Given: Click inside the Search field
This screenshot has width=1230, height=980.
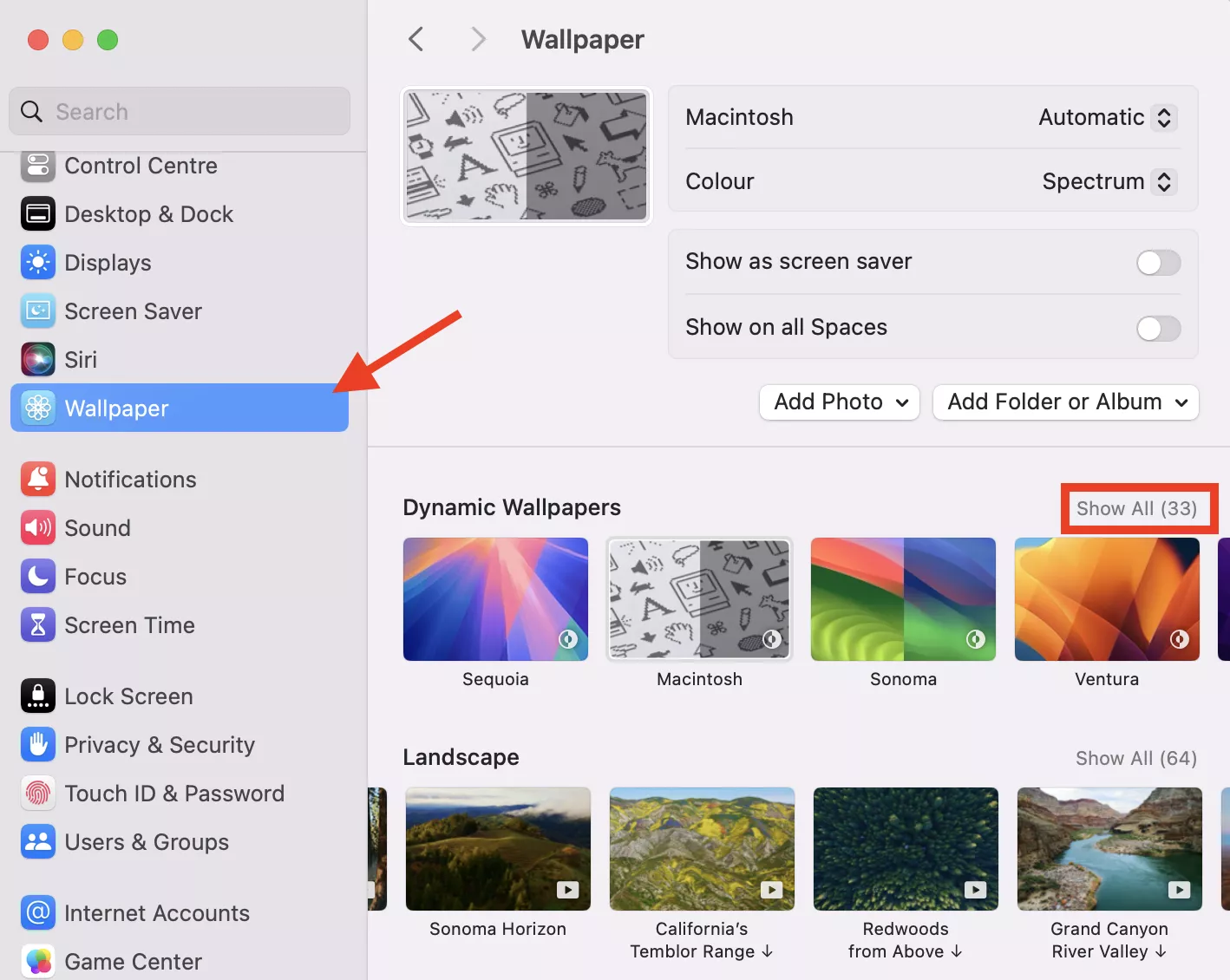Looking at the screenshot, I should 179,111.
